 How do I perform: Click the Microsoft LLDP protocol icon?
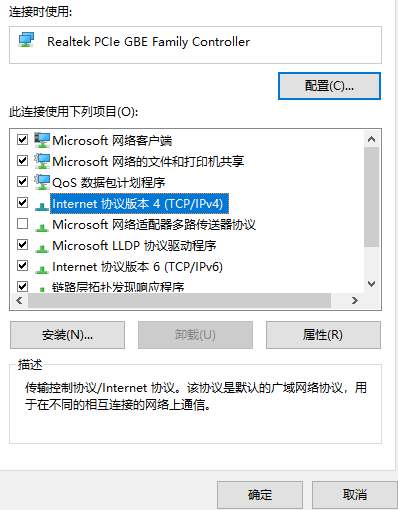[42, 249]
